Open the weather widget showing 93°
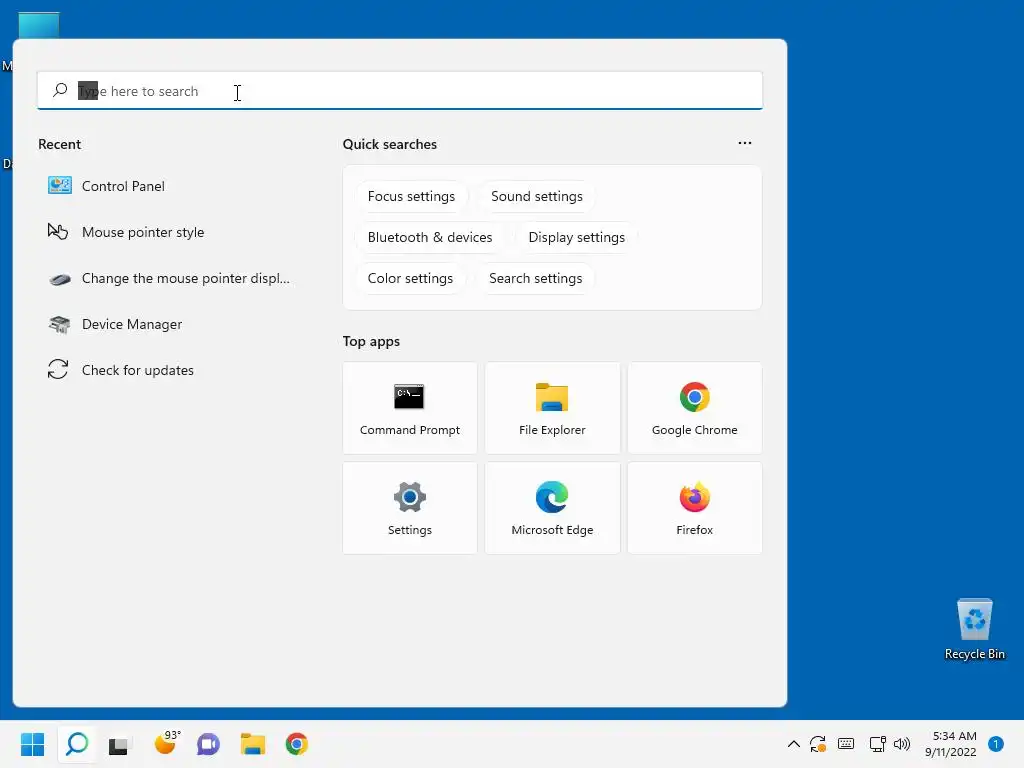The width and height of the screenshot is (1024, 768). coord(166,743)
